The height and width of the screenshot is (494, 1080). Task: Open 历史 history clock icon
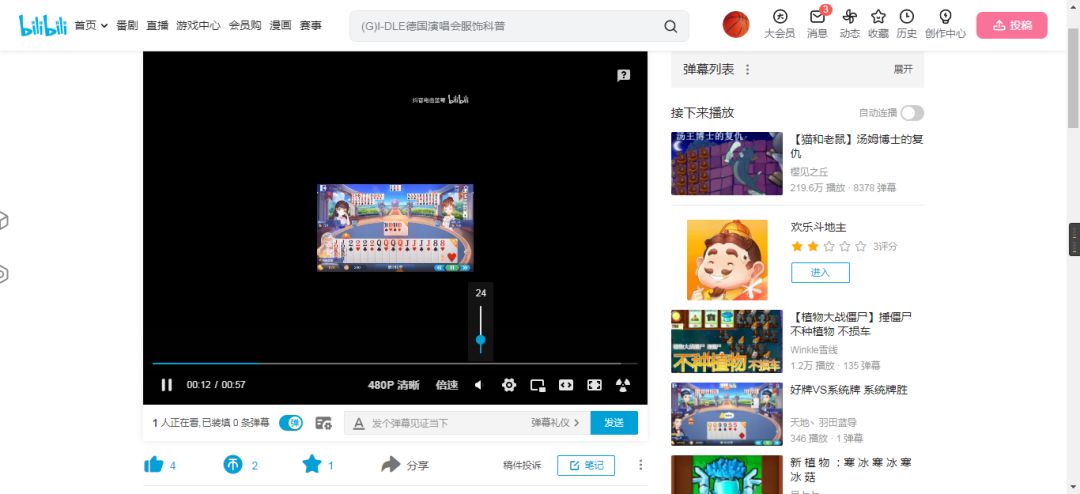[x=907, y=17]
